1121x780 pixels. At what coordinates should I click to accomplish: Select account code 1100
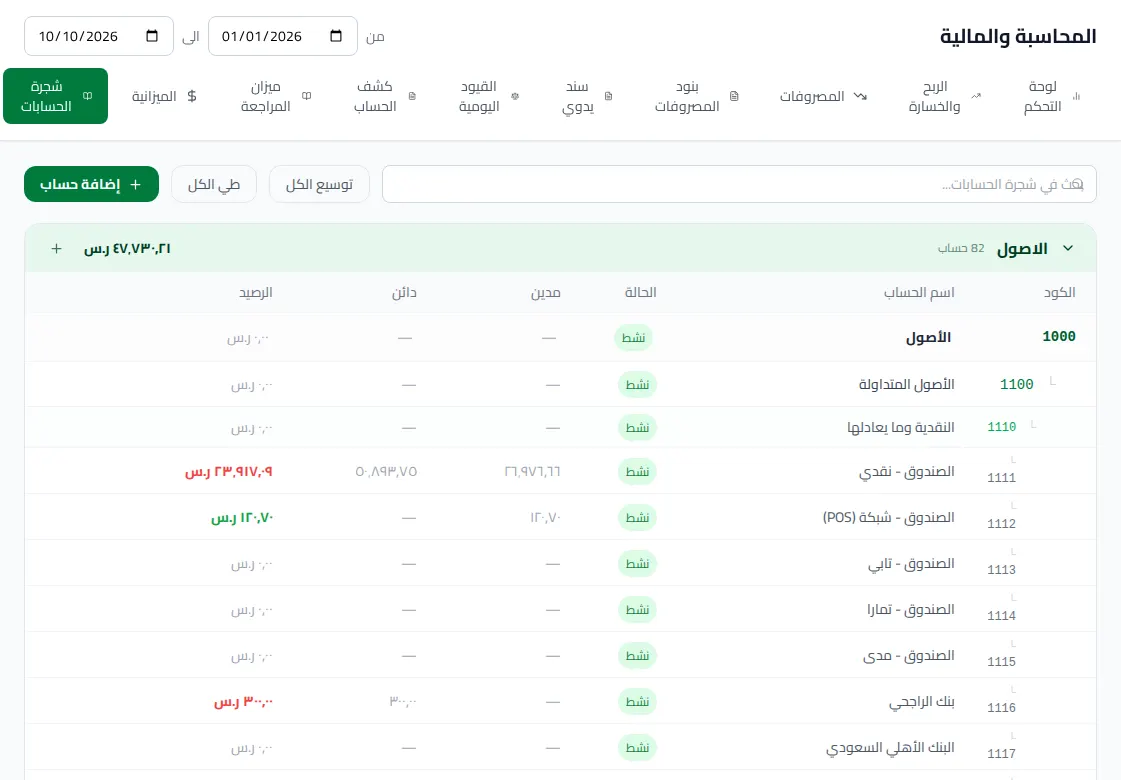(x=1017, y=385)
